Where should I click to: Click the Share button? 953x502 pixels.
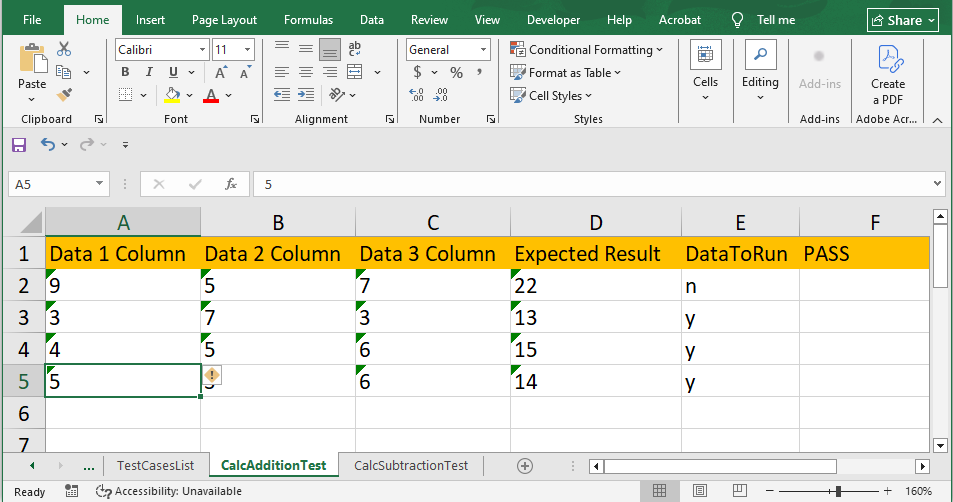point(903,20)
